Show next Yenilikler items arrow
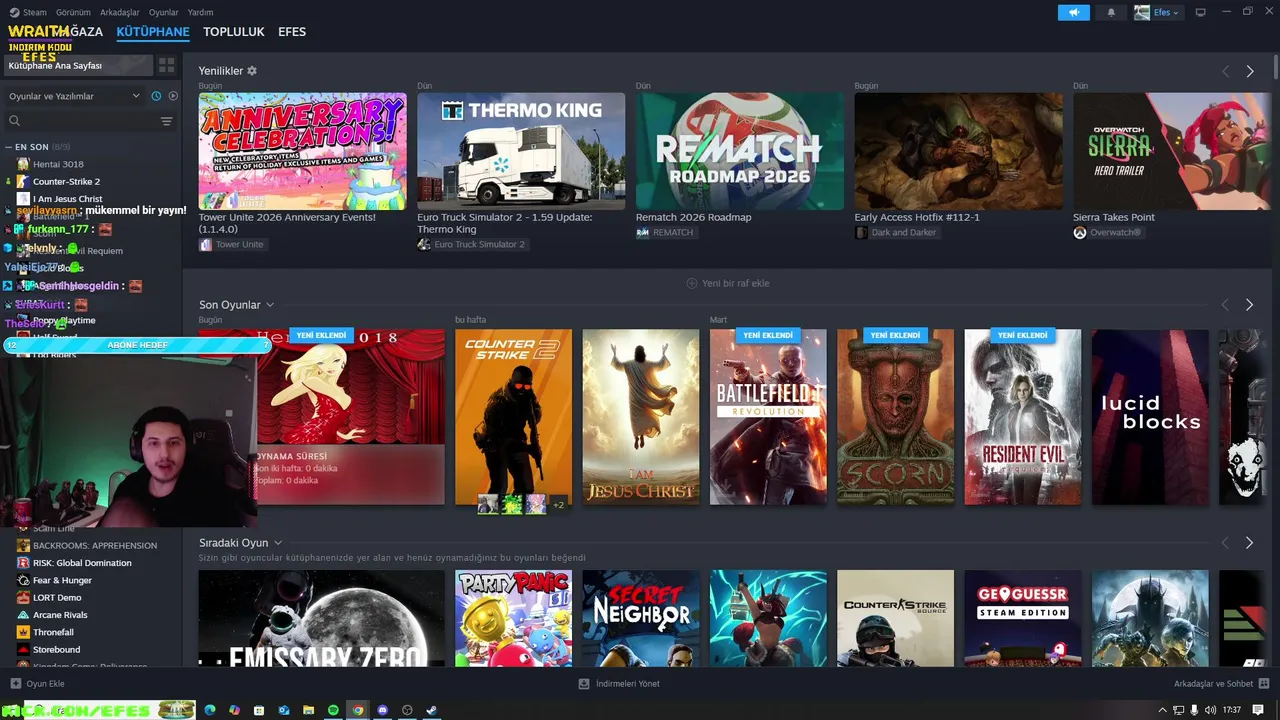 1250,72
